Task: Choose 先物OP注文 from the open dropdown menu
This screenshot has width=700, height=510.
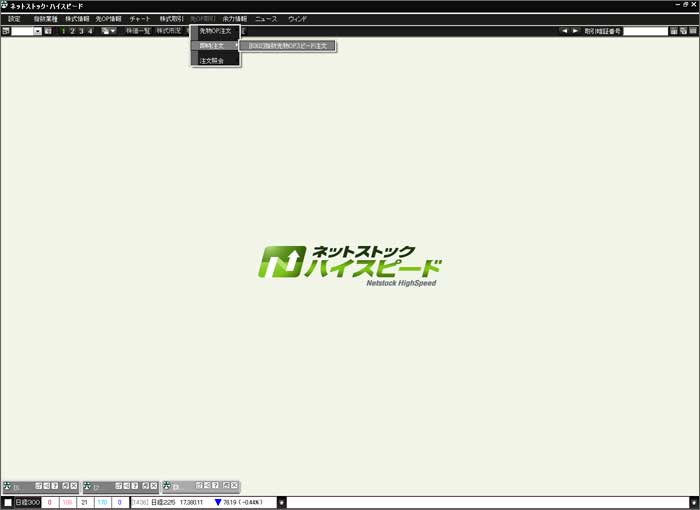Action: pyautogui.click(x=216, y=31)
